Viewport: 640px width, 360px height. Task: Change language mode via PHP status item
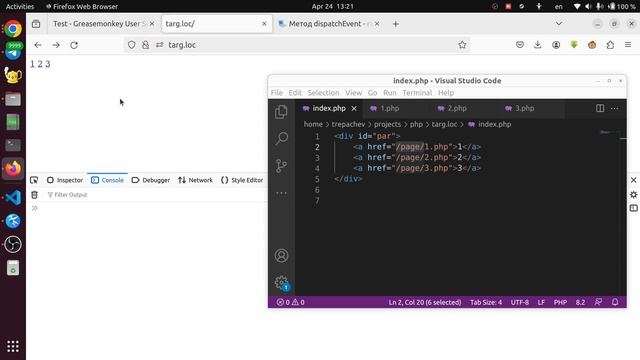[x=560, y=302]
